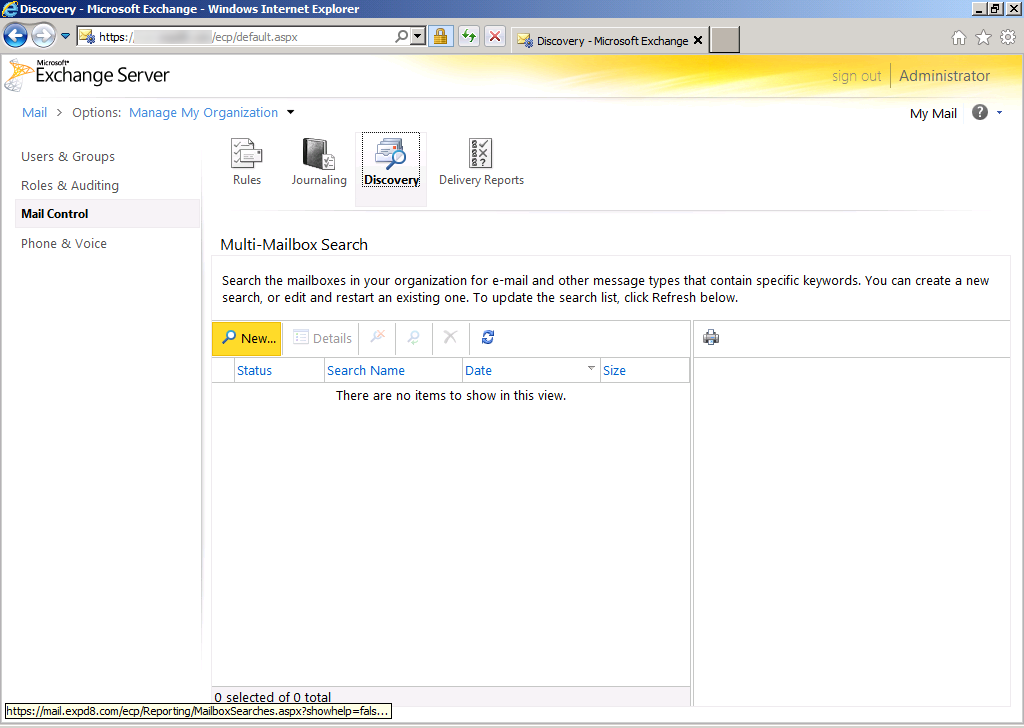Click the page icon in the address bar

(87, 37)
